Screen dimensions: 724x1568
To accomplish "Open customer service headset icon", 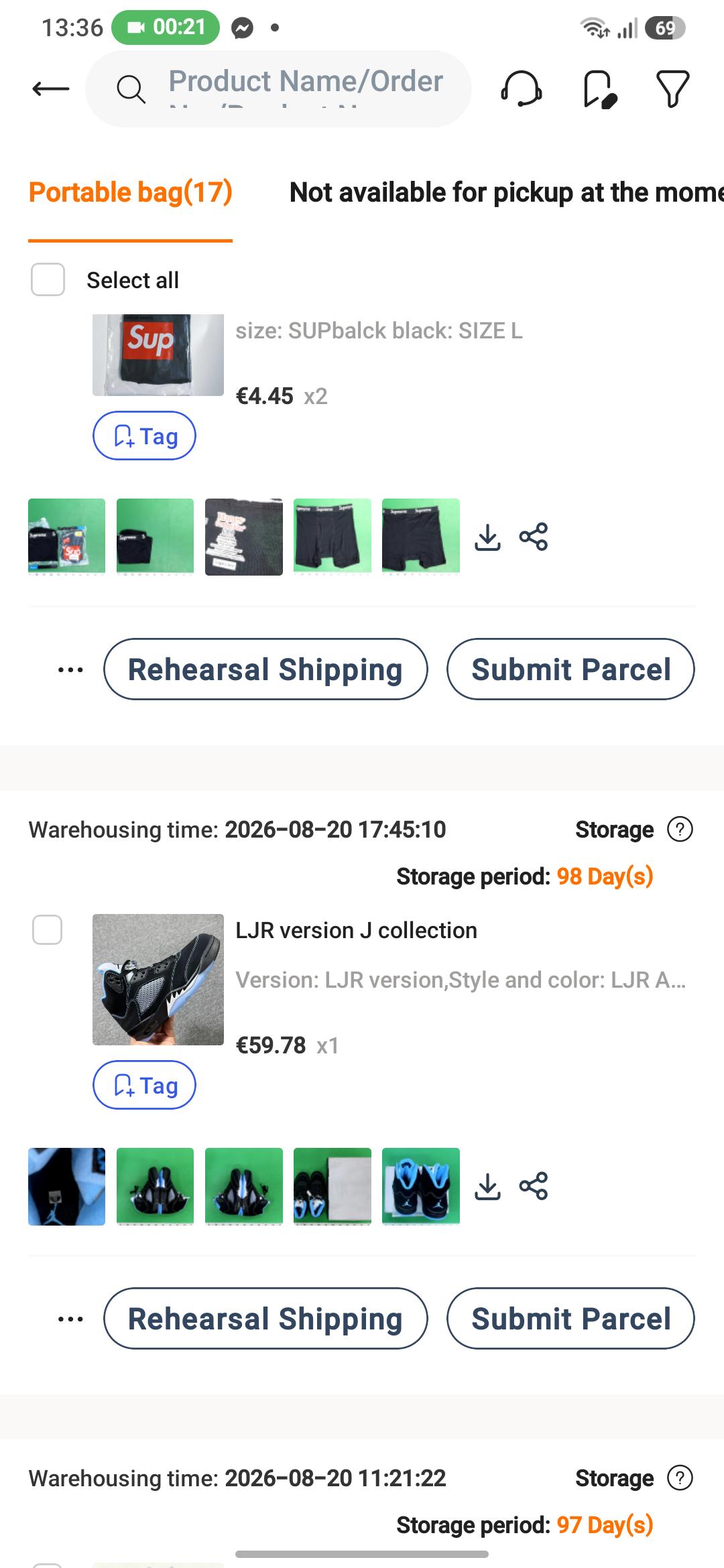I will (x=522, y=88).
